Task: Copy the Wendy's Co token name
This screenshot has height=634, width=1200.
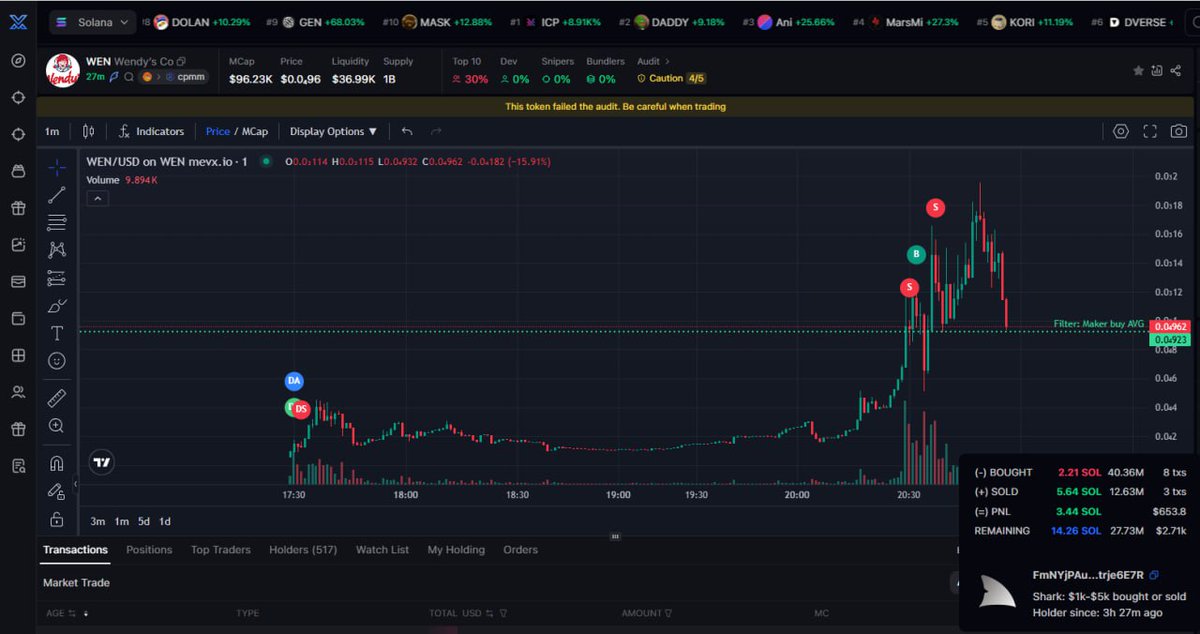Action: click(x=181, y=62)
